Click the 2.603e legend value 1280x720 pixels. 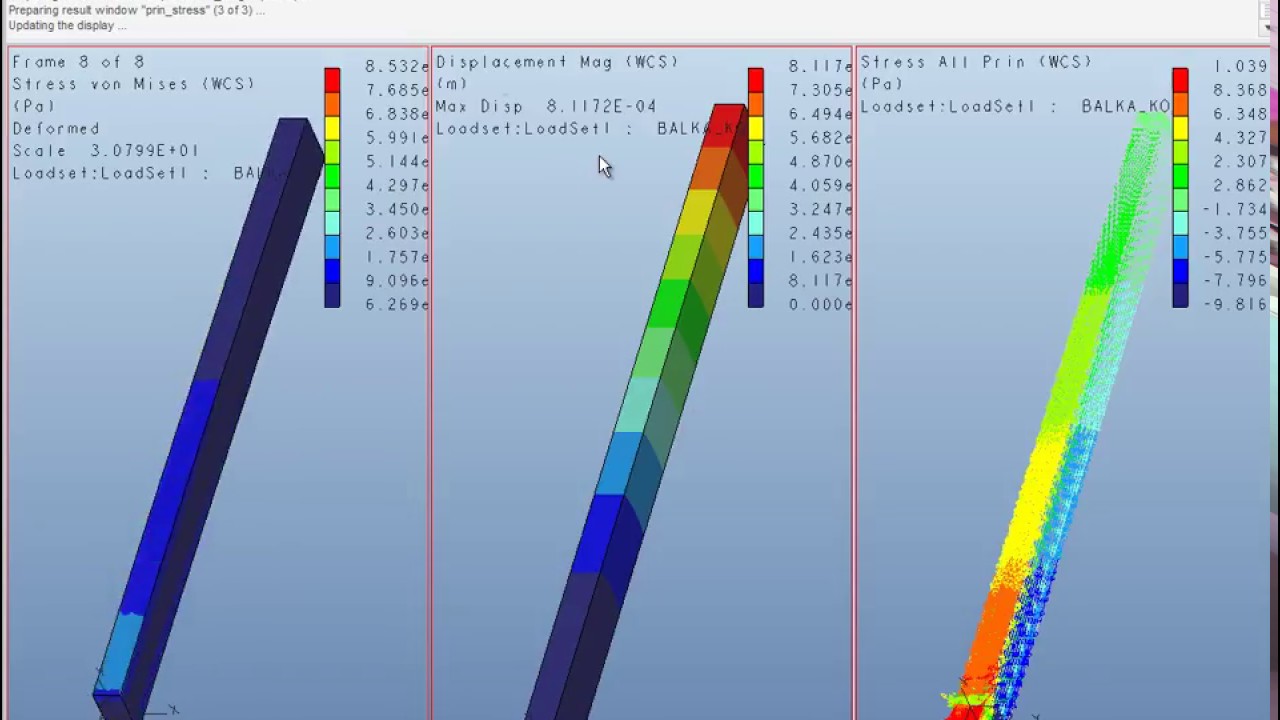397,234
